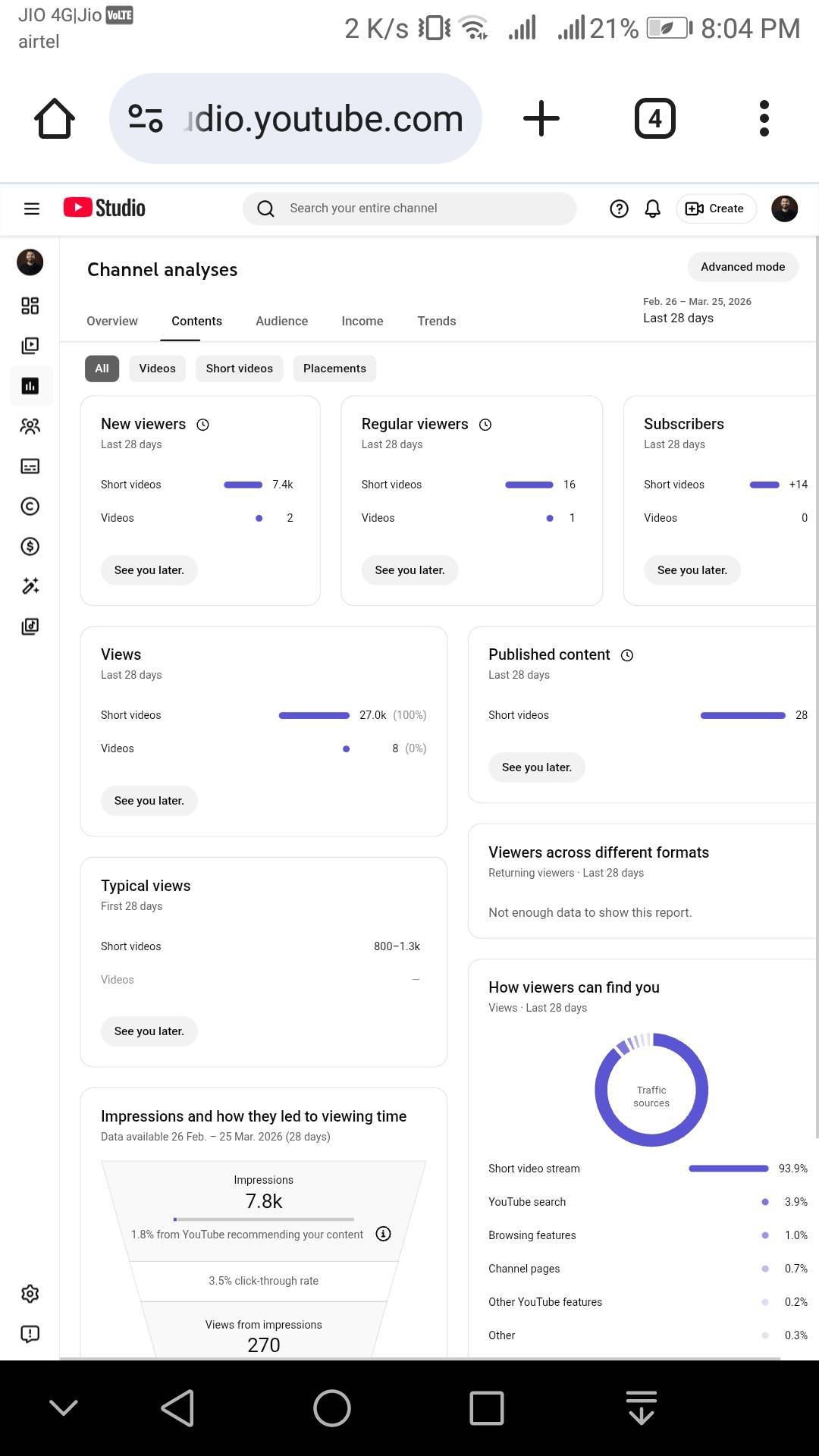The height and width of the screenshot is (1456, 819).
Task: Select the Videos filter chip
Action: tap(157, 369)
